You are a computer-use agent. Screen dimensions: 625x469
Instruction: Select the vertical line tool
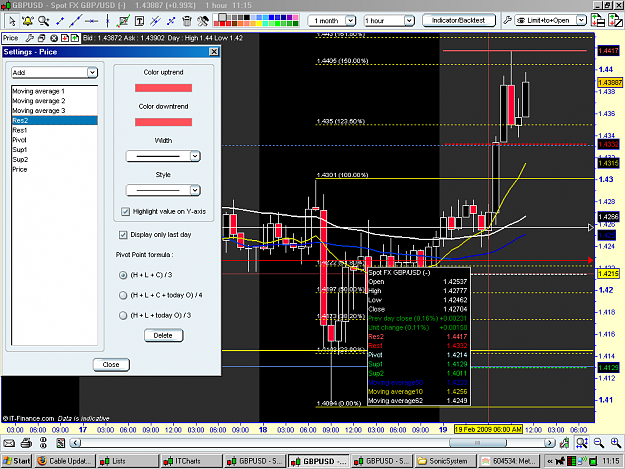click(107, 20)
